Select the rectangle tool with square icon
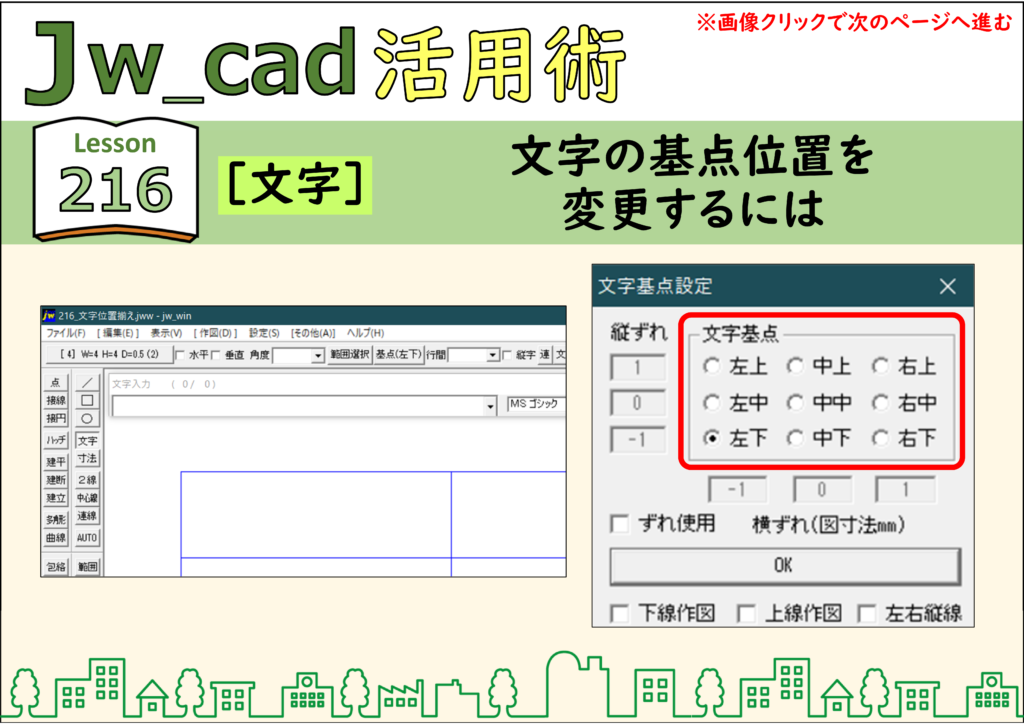 click(x=87, y=400)
